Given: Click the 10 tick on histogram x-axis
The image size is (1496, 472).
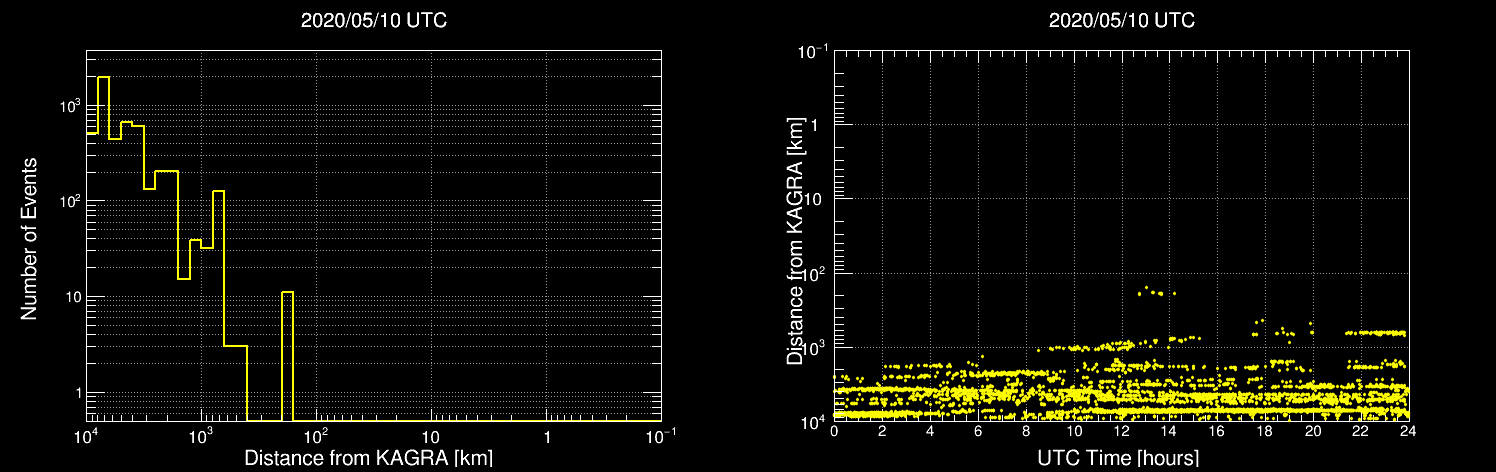Looking at the screenshot, I should click(431, 438).
